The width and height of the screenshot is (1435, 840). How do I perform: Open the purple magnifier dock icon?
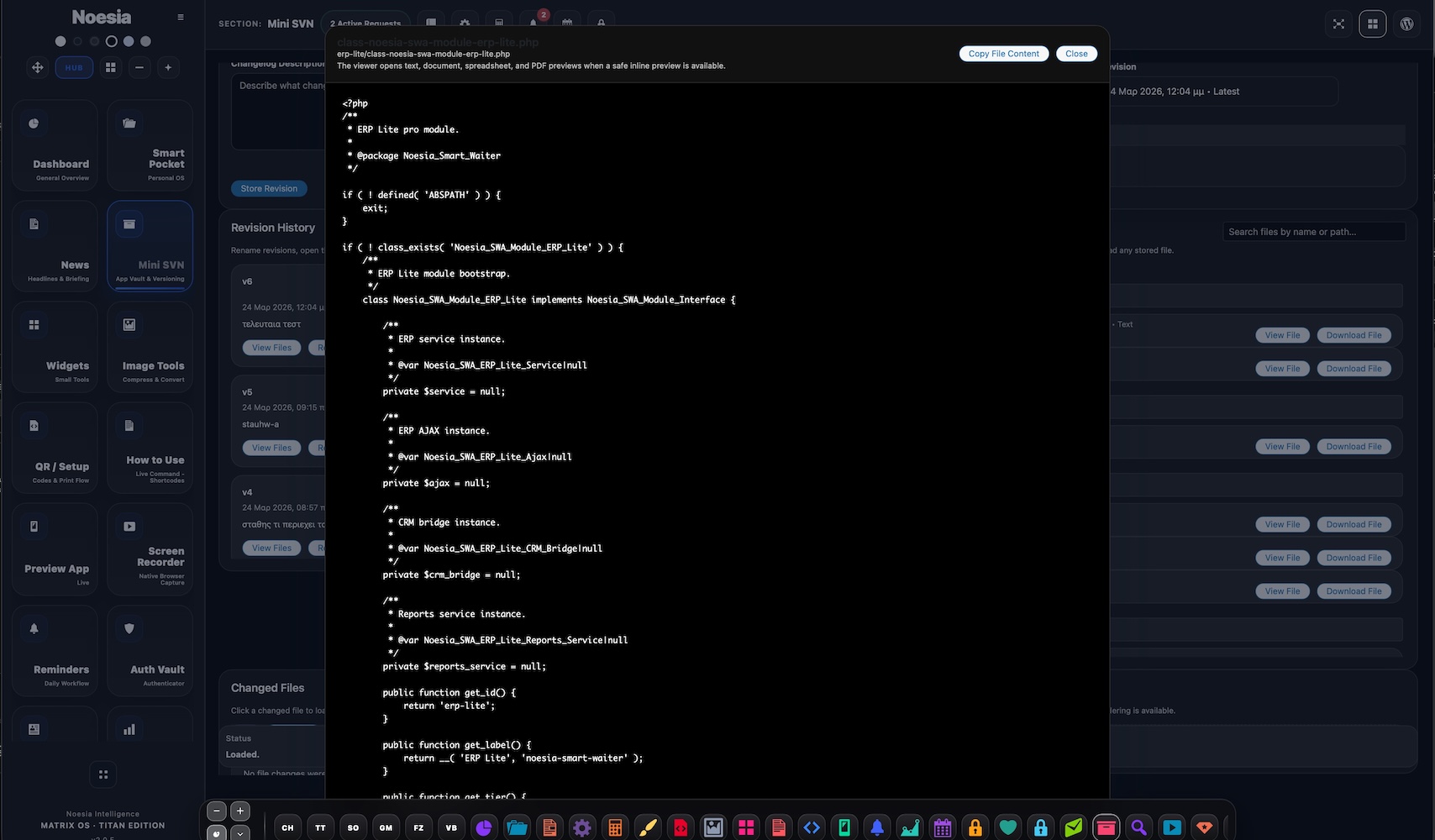[1139, 827]
